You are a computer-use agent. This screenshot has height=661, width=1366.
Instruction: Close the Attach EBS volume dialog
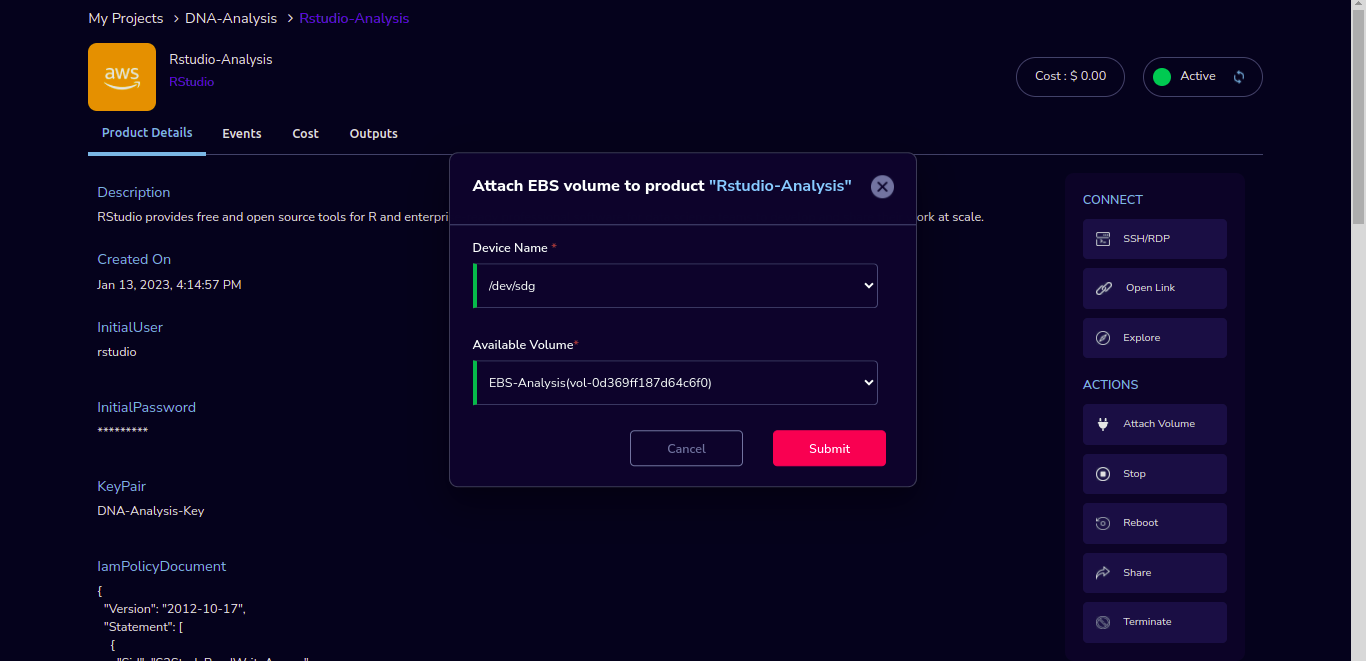882,187
